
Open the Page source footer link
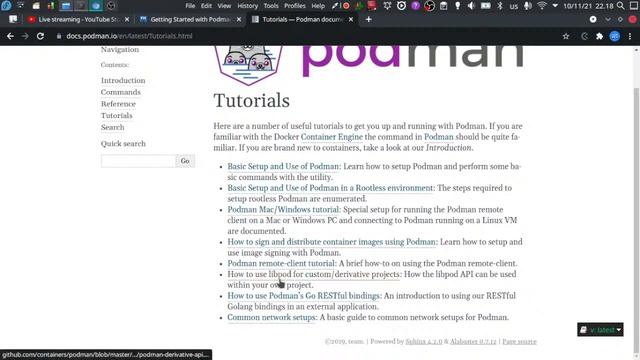pos(519,342)
